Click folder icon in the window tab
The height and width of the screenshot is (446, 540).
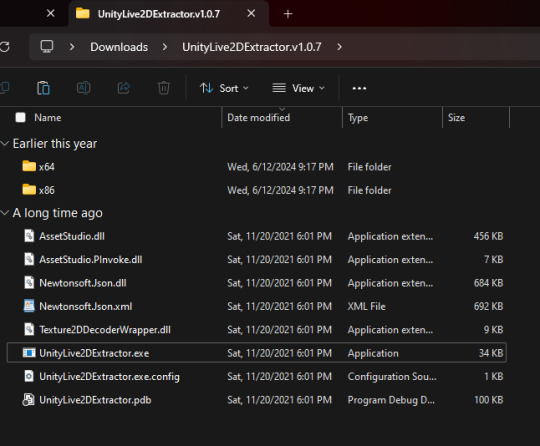(x=83, y=13)
